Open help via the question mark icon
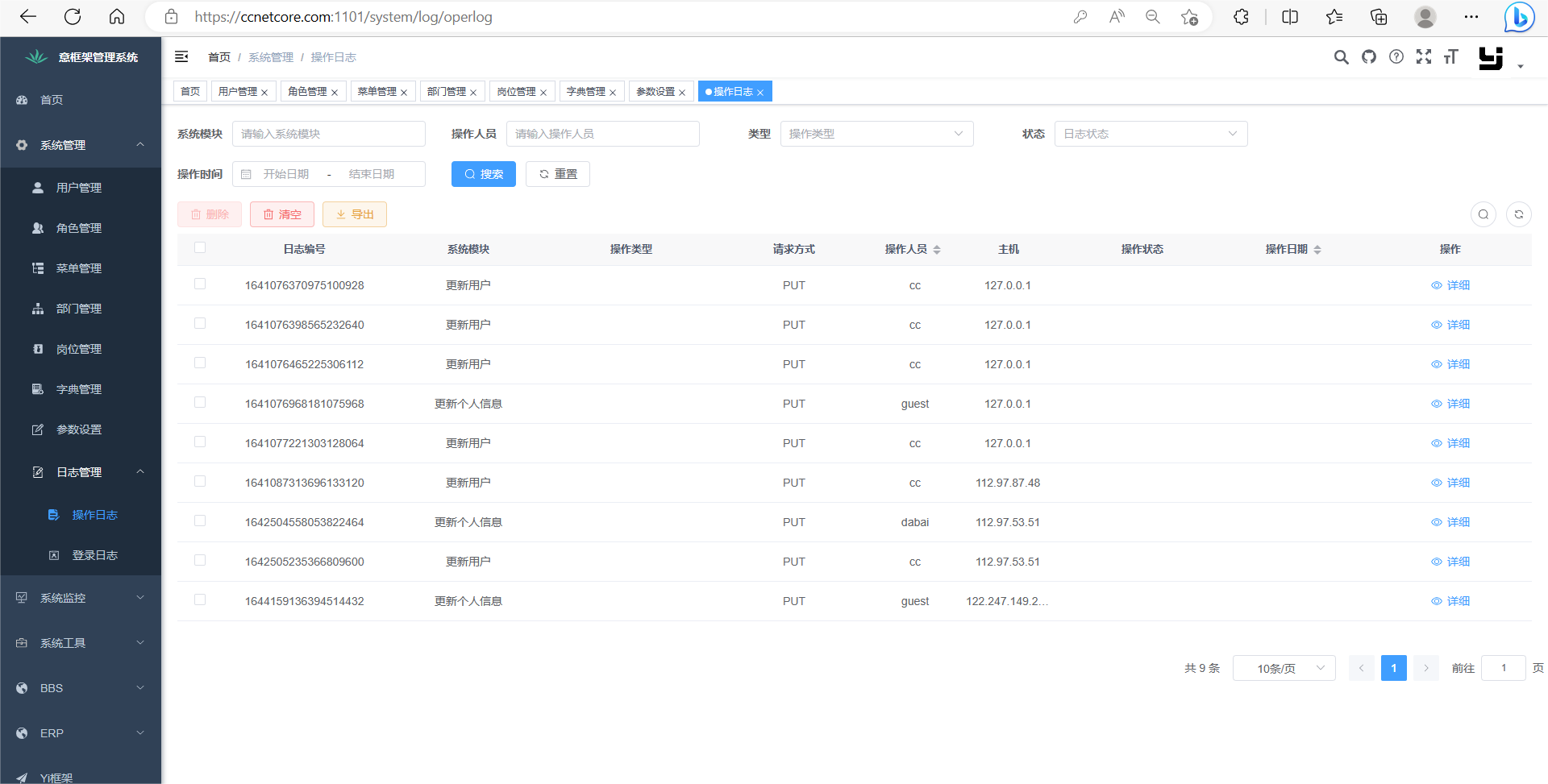 (x=1396, y=57)
